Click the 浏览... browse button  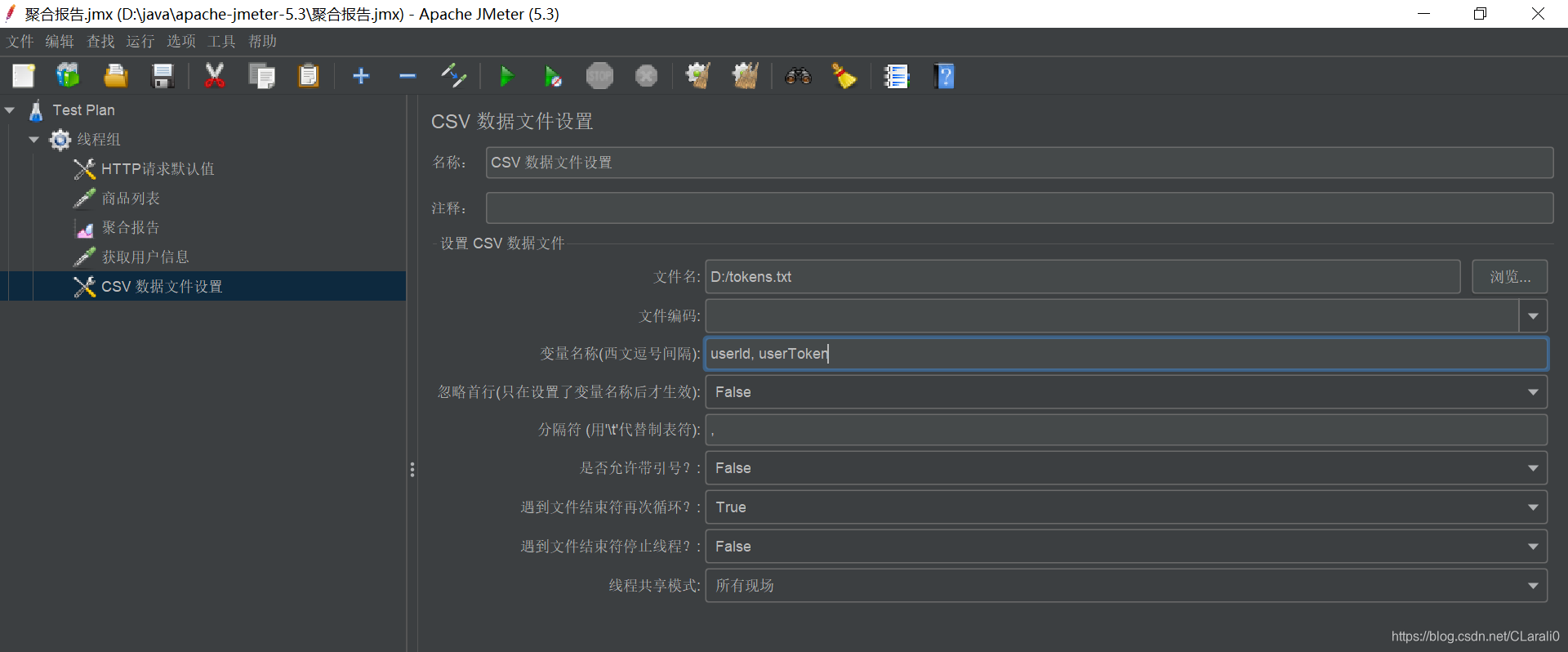(x=1509, y=277)
